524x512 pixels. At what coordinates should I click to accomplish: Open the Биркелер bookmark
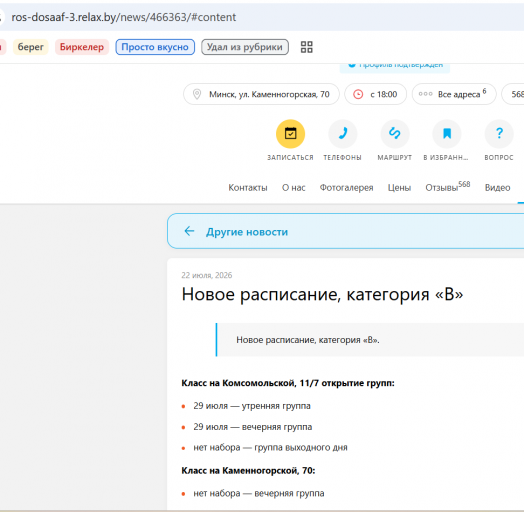(x=82, y=47)
